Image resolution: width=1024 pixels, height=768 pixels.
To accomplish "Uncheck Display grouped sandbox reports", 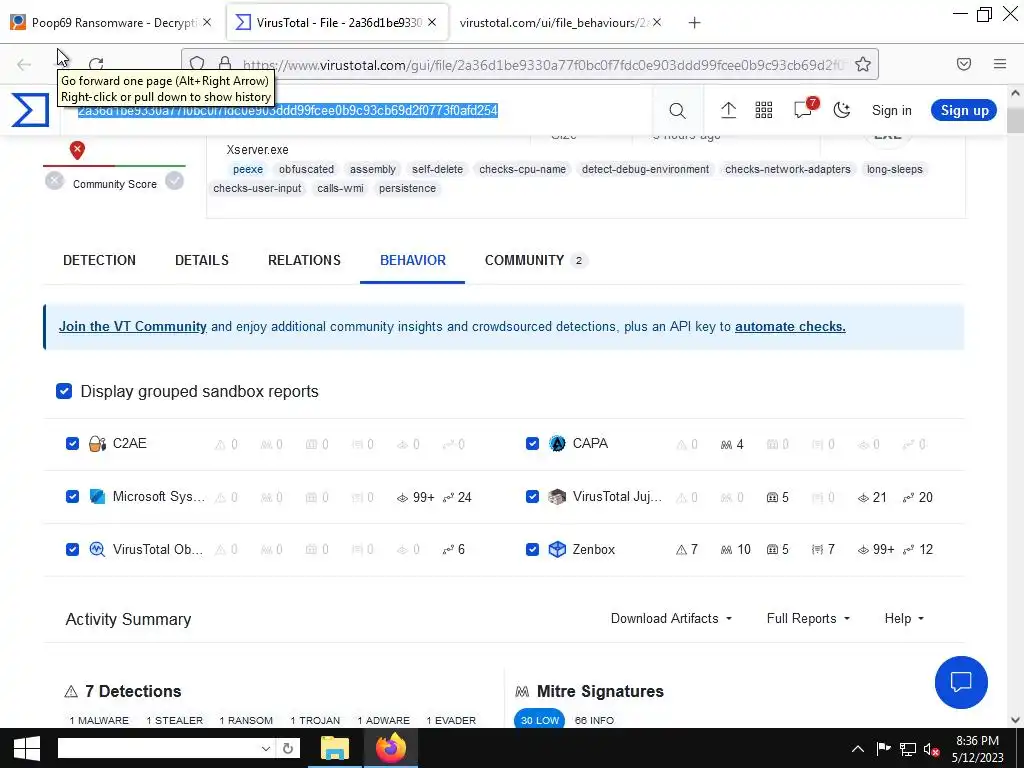I will tap(64, 391).
